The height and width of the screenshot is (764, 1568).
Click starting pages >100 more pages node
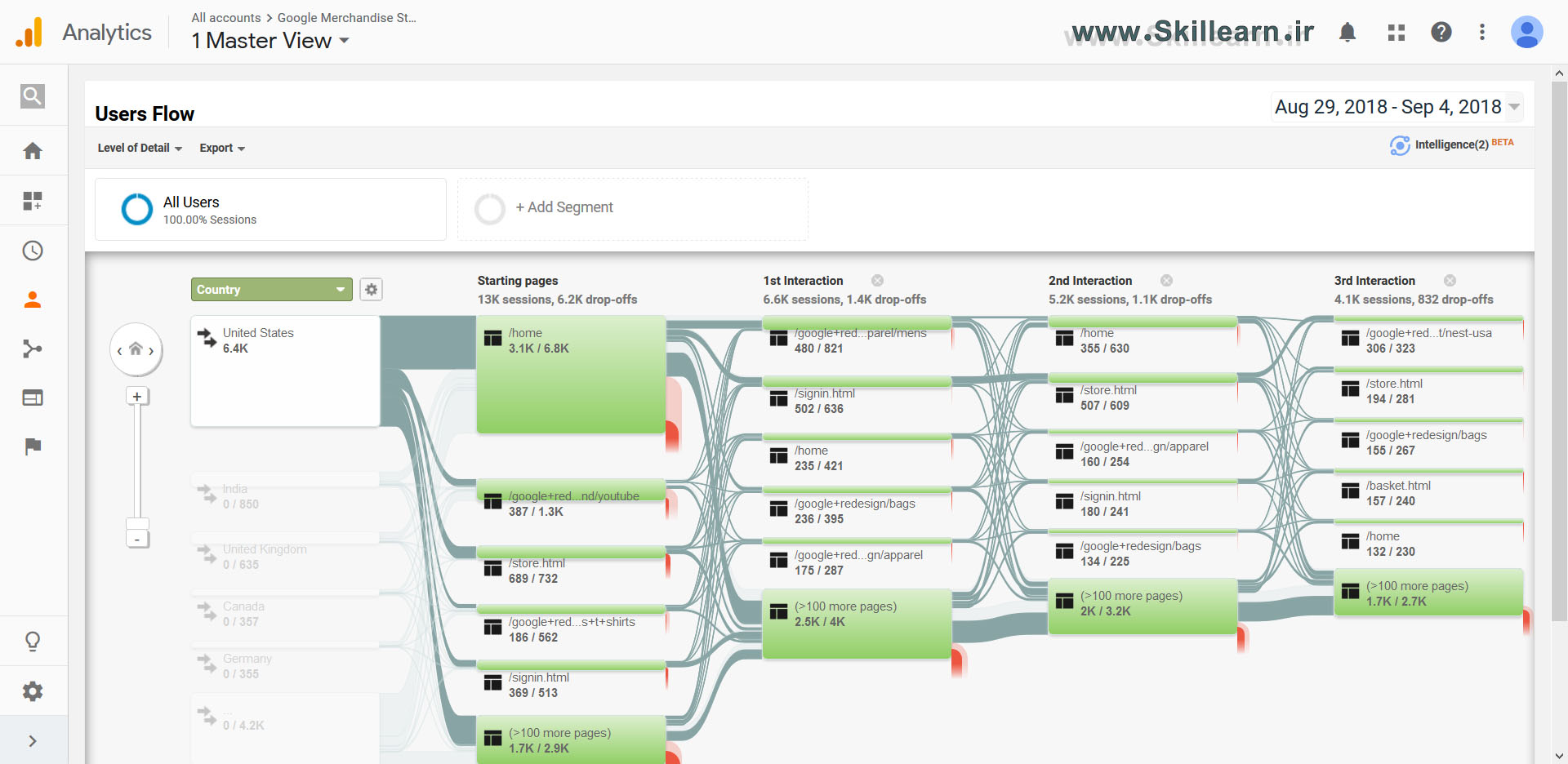pos(571,740)
